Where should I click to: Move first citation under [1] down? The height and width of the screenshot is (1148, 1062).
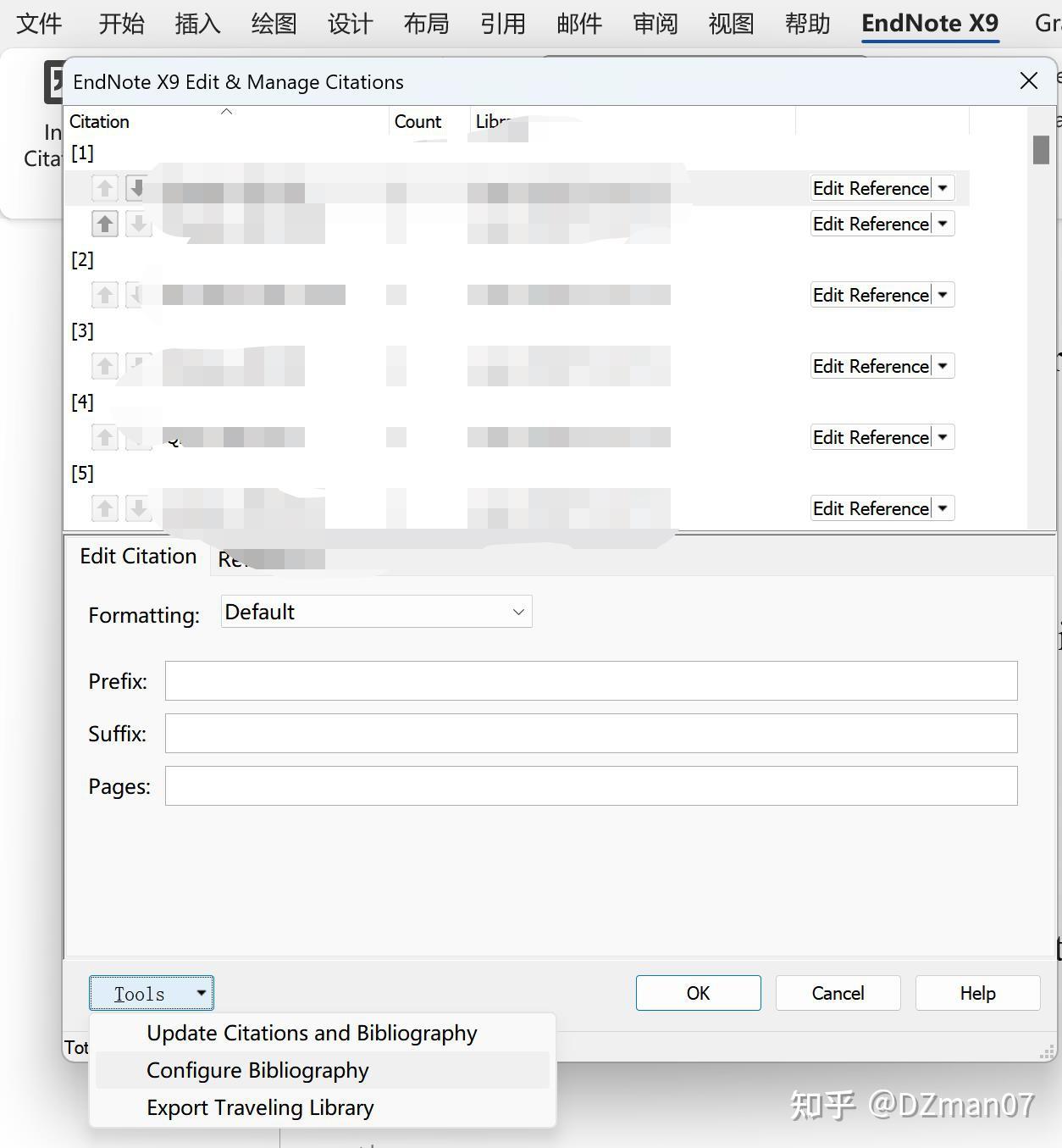pos(137,188)
